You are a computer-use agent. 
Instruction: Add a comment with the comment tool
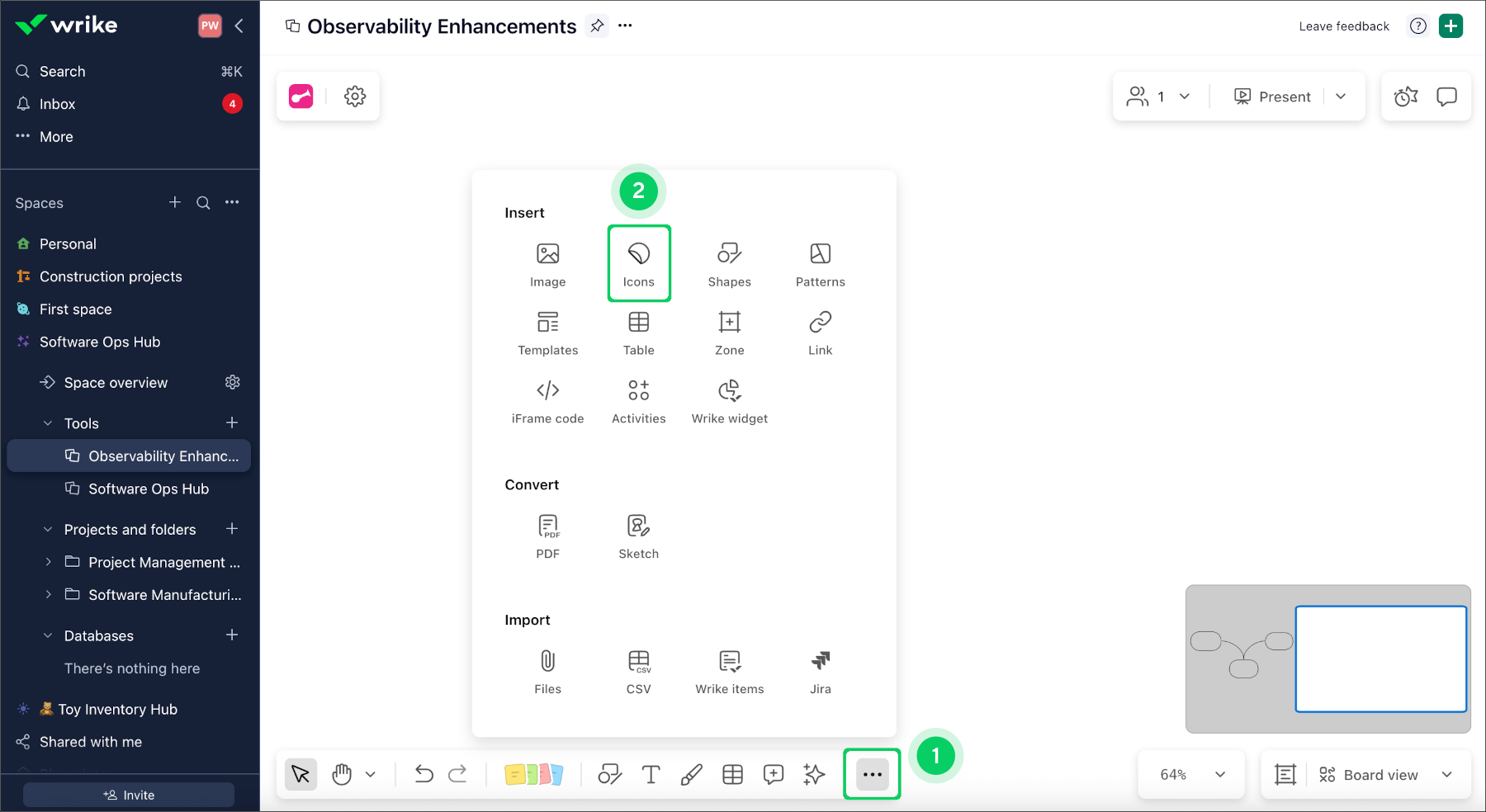pyautogui.click(x=774, y=774)
